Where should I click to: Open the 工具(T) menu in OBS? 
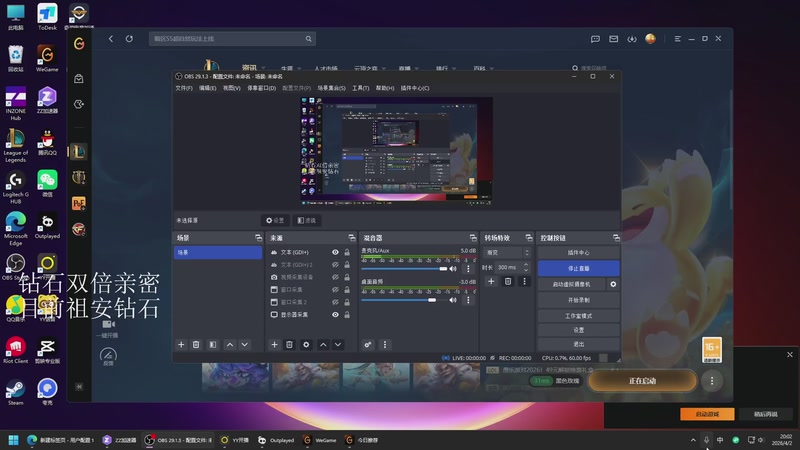click(x=361, y=88)
